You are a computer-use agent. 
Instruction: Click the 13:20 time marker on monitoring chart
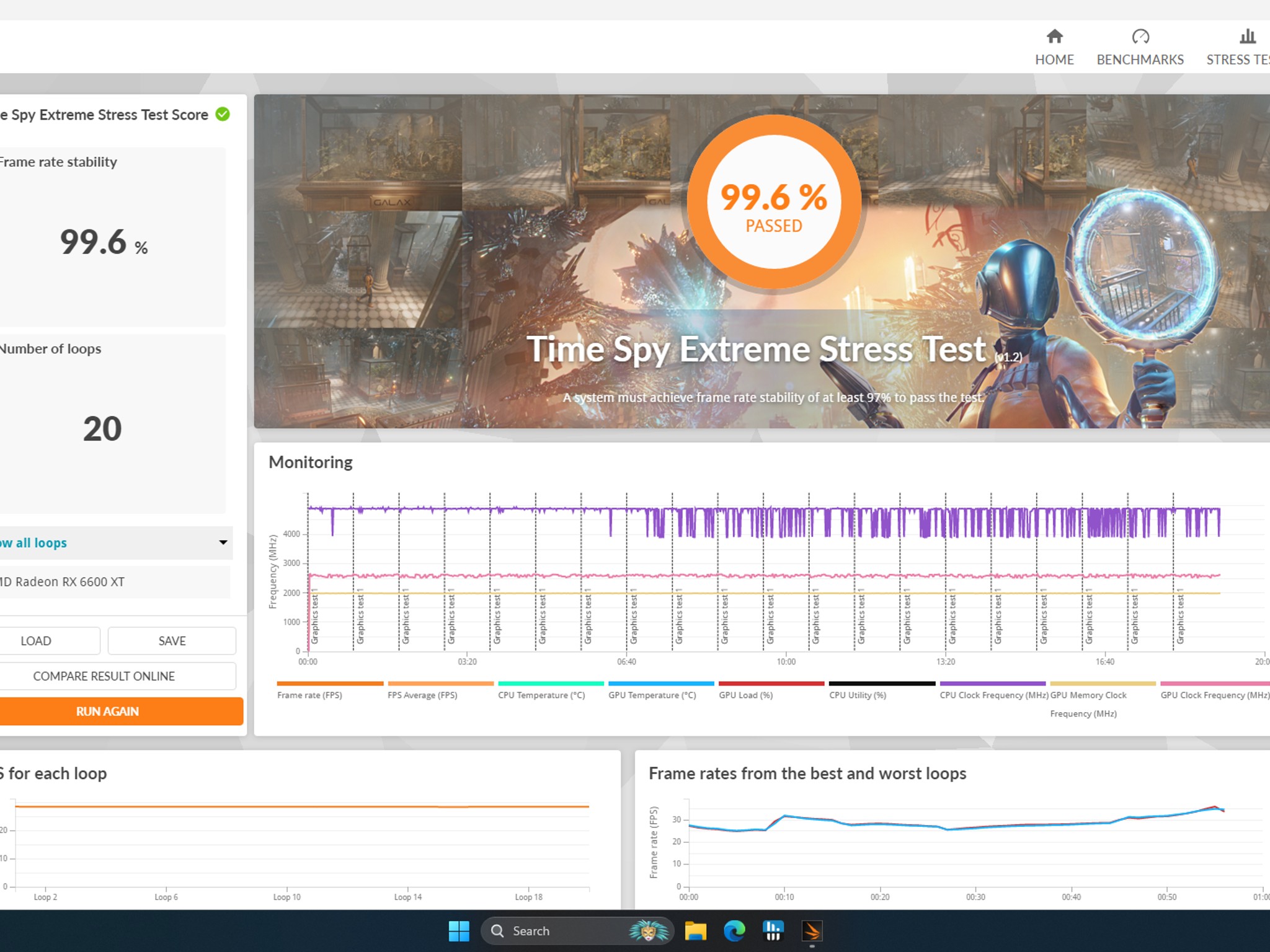(945, 662)
